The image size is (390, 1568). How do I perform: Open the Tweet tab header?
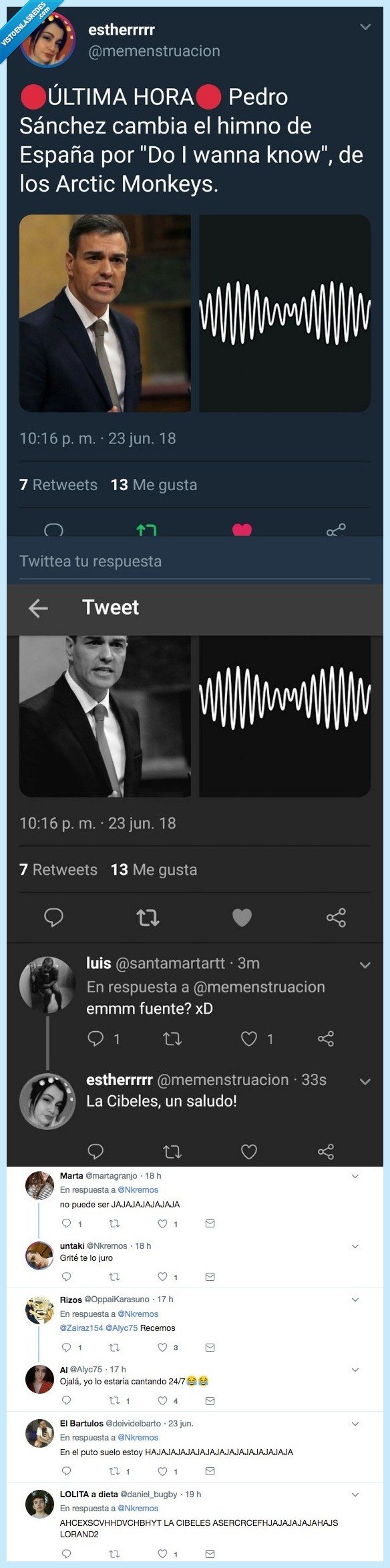[110, 607]
